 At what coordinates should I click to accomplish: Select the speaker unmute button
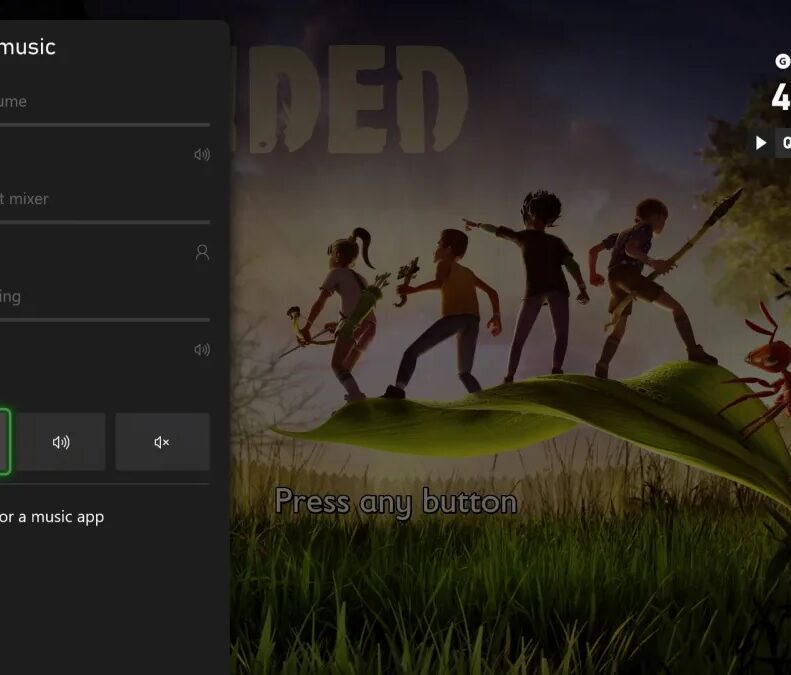click(61, 442)
